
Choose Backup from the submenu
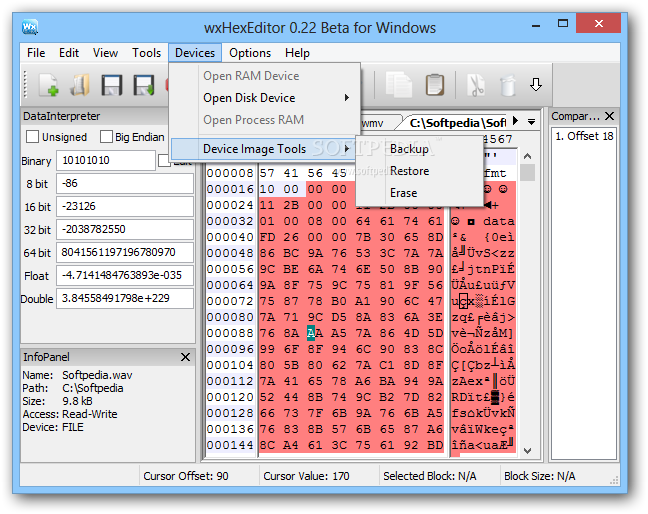(419, 149)
